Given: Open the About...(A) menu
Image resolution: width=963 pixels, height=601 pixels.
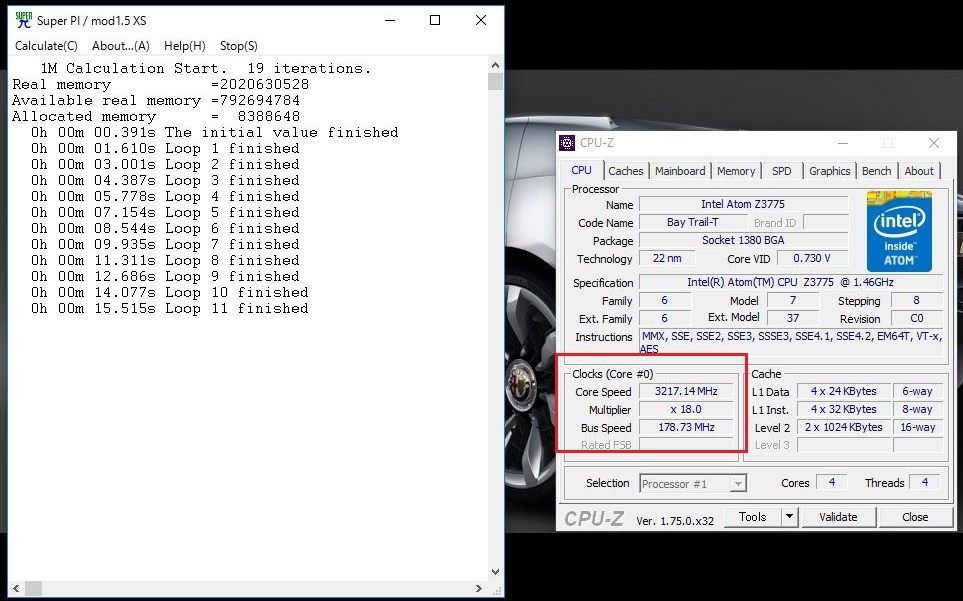Looking at the screenshot, I should tap(120, 46).
